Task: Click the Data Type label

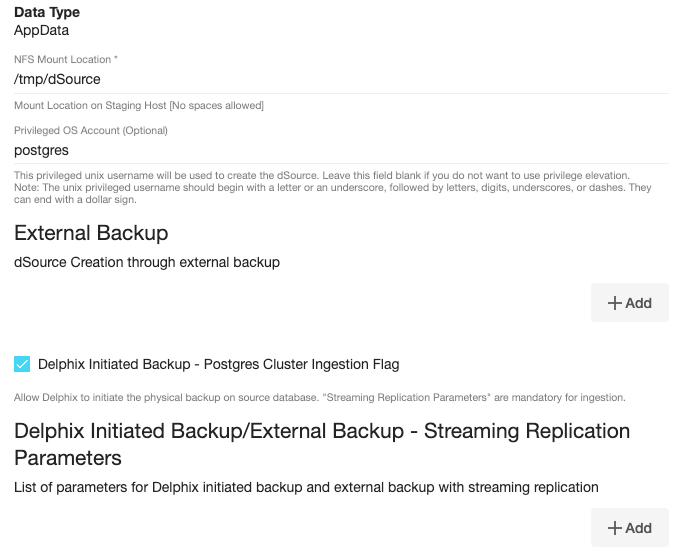Action: (47, 12)
